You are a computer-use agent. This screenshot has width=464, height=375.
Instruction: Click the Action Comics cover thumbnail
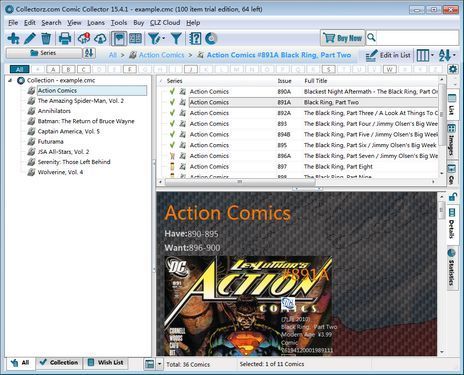pos(248,306)
